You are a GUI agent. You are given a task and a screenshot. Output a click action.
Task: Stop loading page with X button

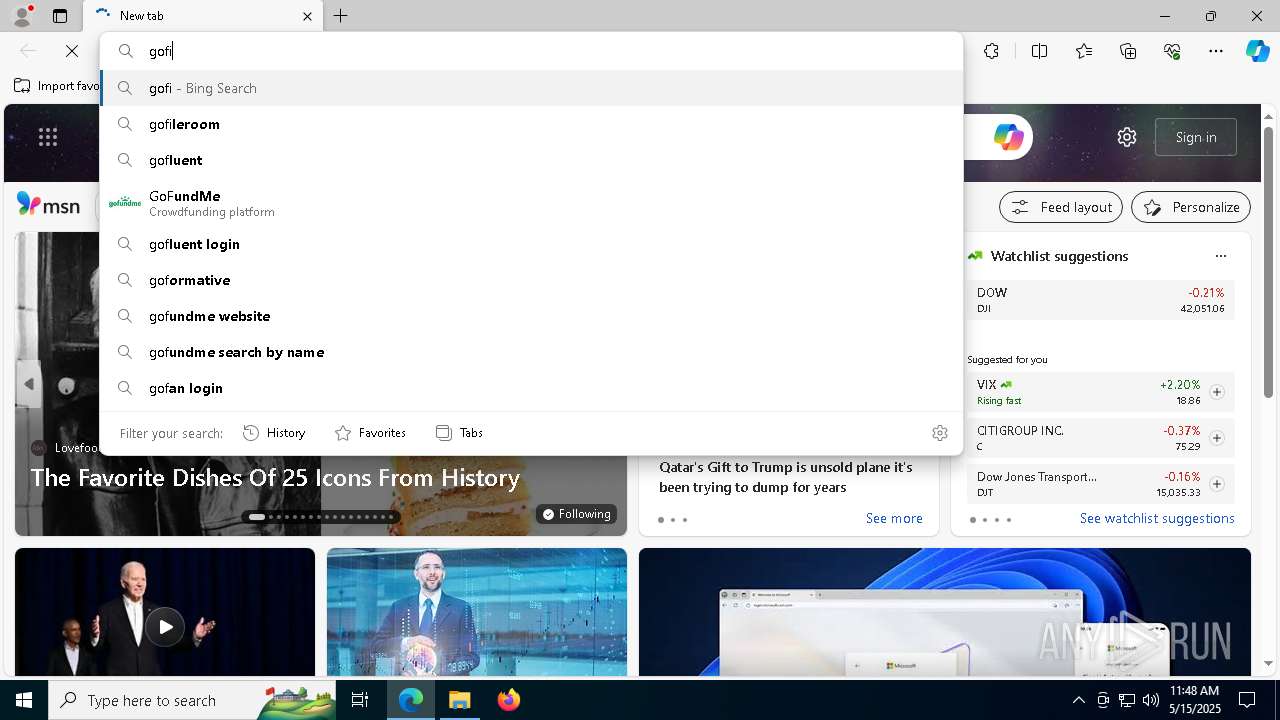[72, 51]
